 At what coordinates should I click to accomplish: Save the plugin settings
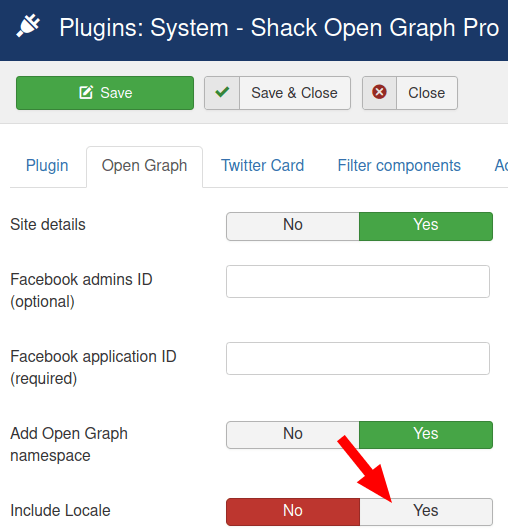pyautogui.click(x=105, y=93)
